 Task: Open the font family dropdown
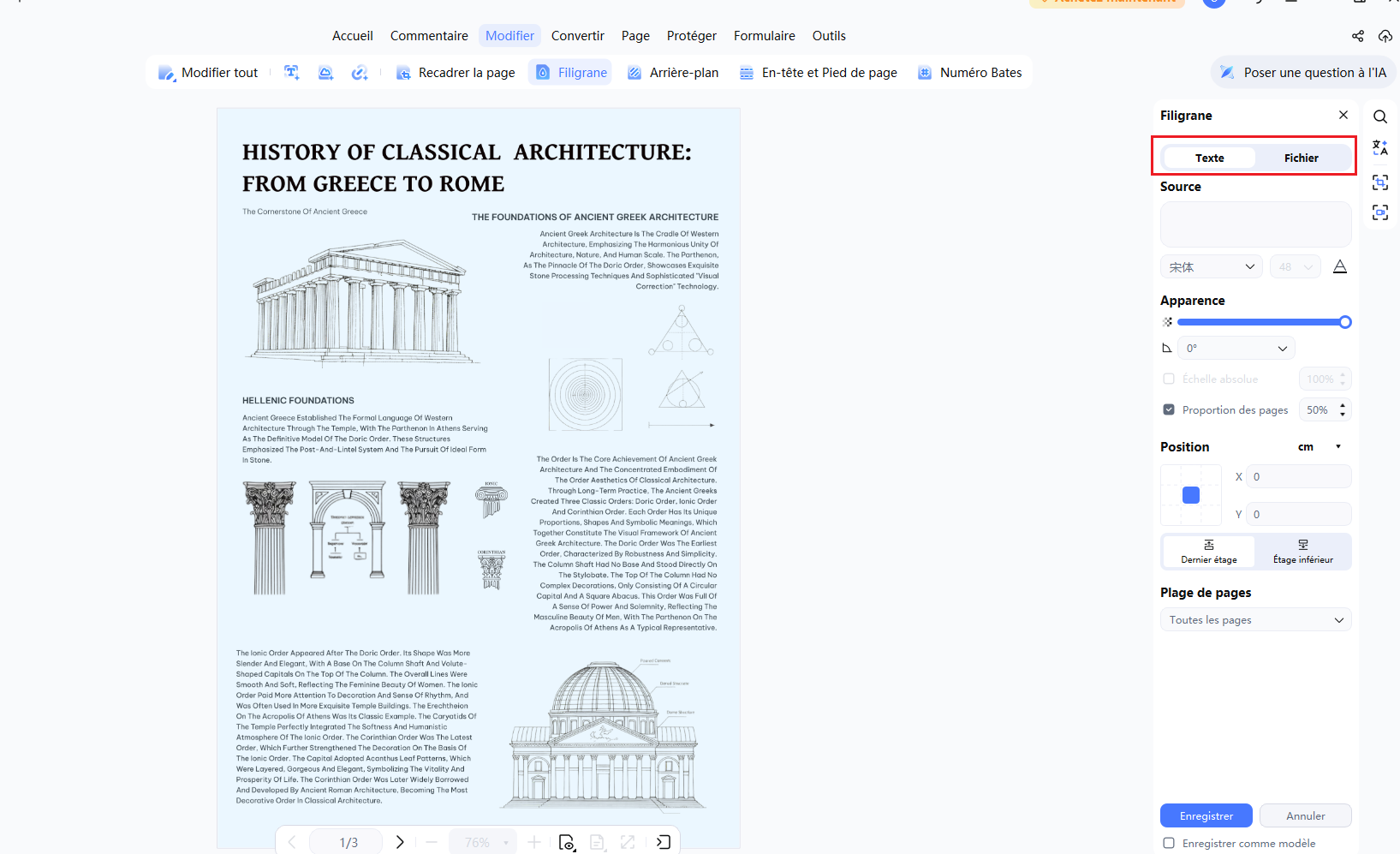click(x=1212, y=267)
